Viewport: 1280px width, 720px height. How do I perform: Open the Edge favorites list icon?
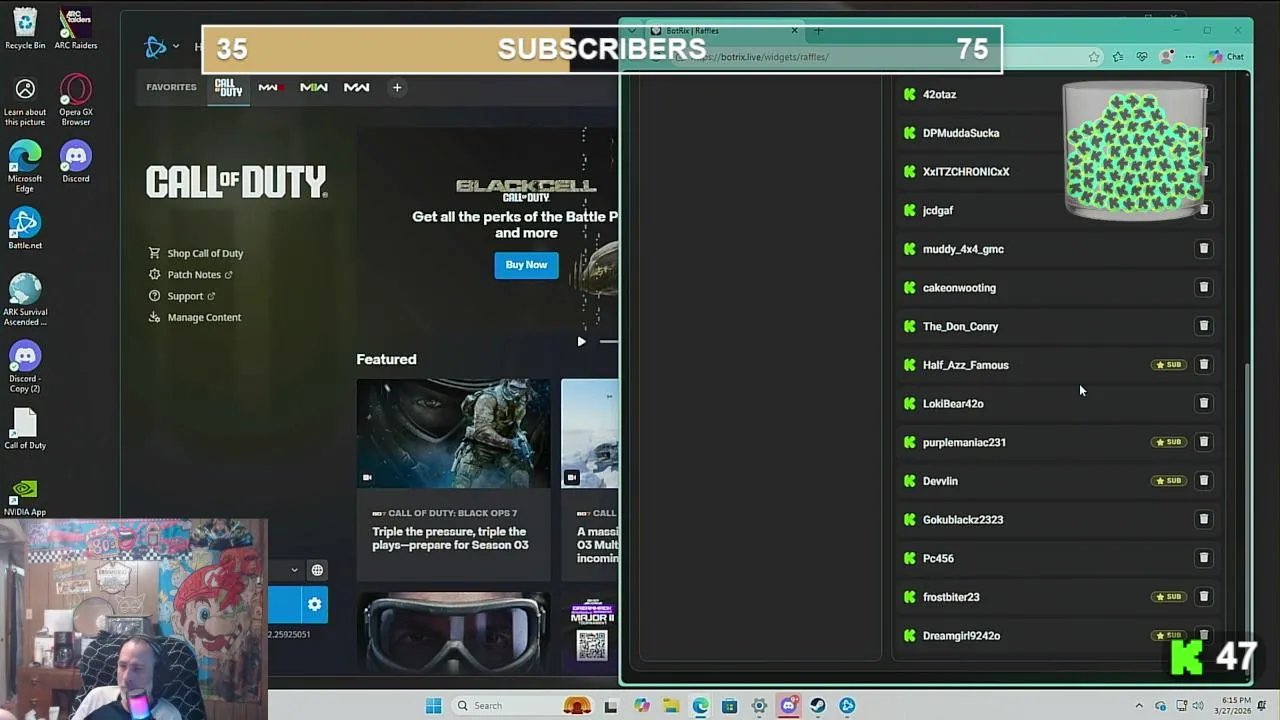click(x=1118, y=57)
